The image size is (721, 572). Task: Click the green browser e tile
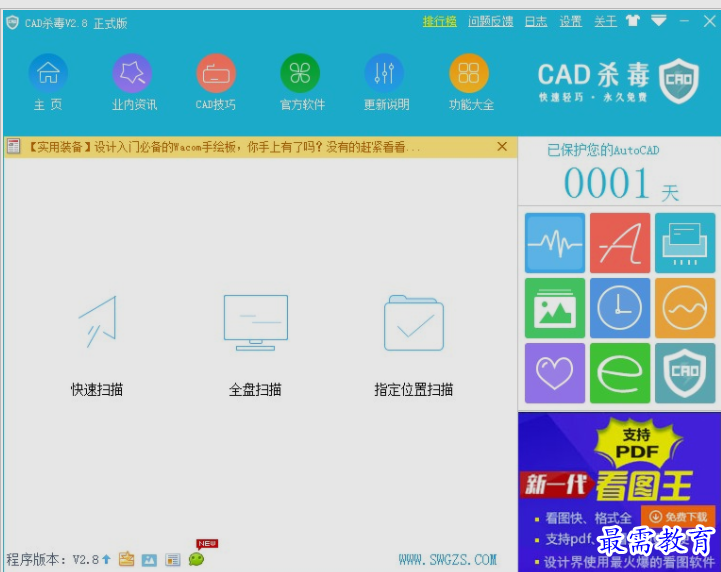click(x=620, y=373)
